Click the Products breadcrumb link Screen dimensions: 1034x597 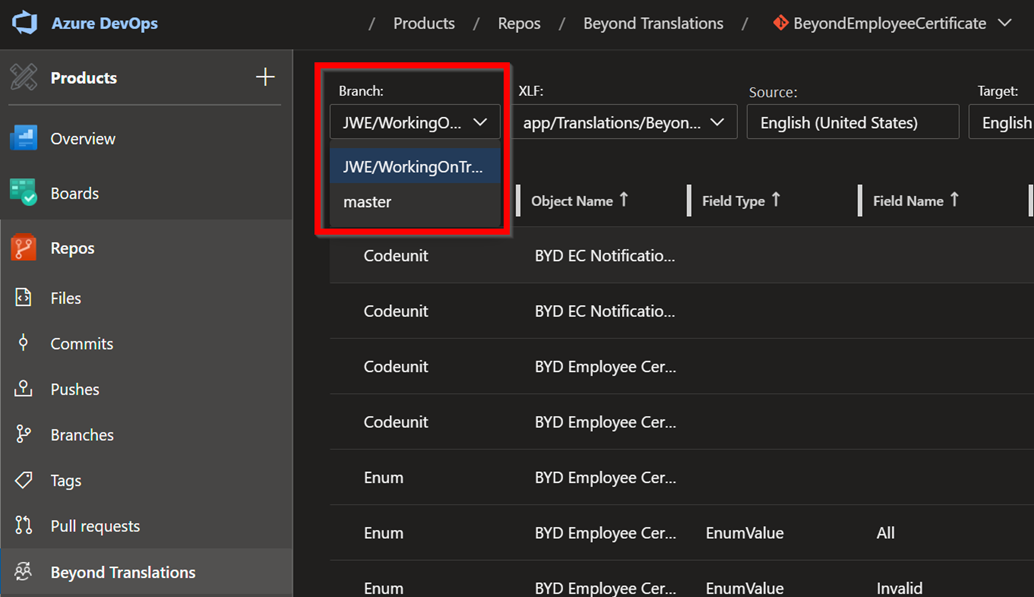pos(424,23)
